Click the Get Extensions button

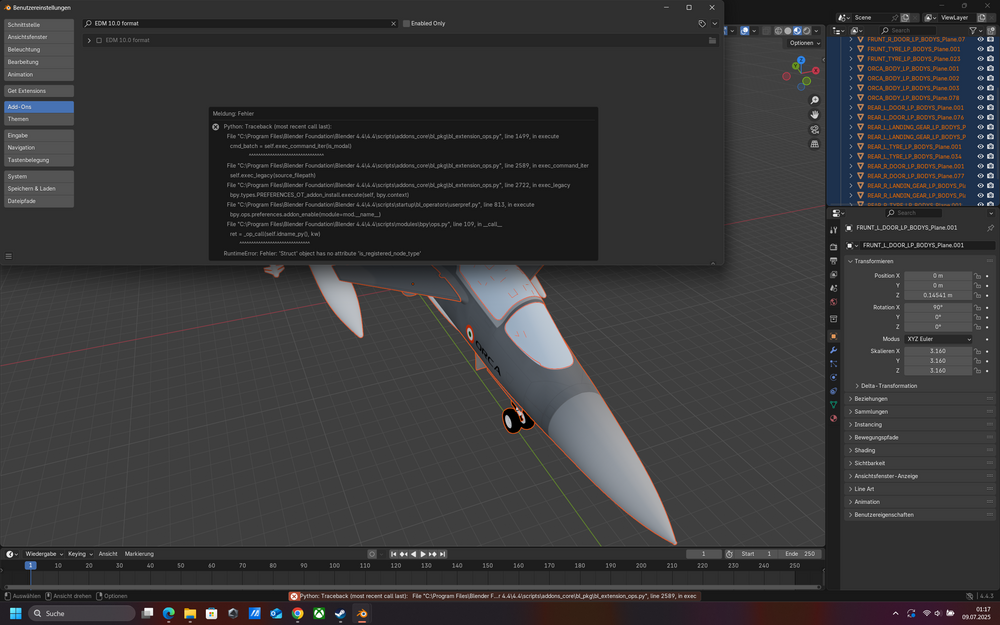pos(37,91)
